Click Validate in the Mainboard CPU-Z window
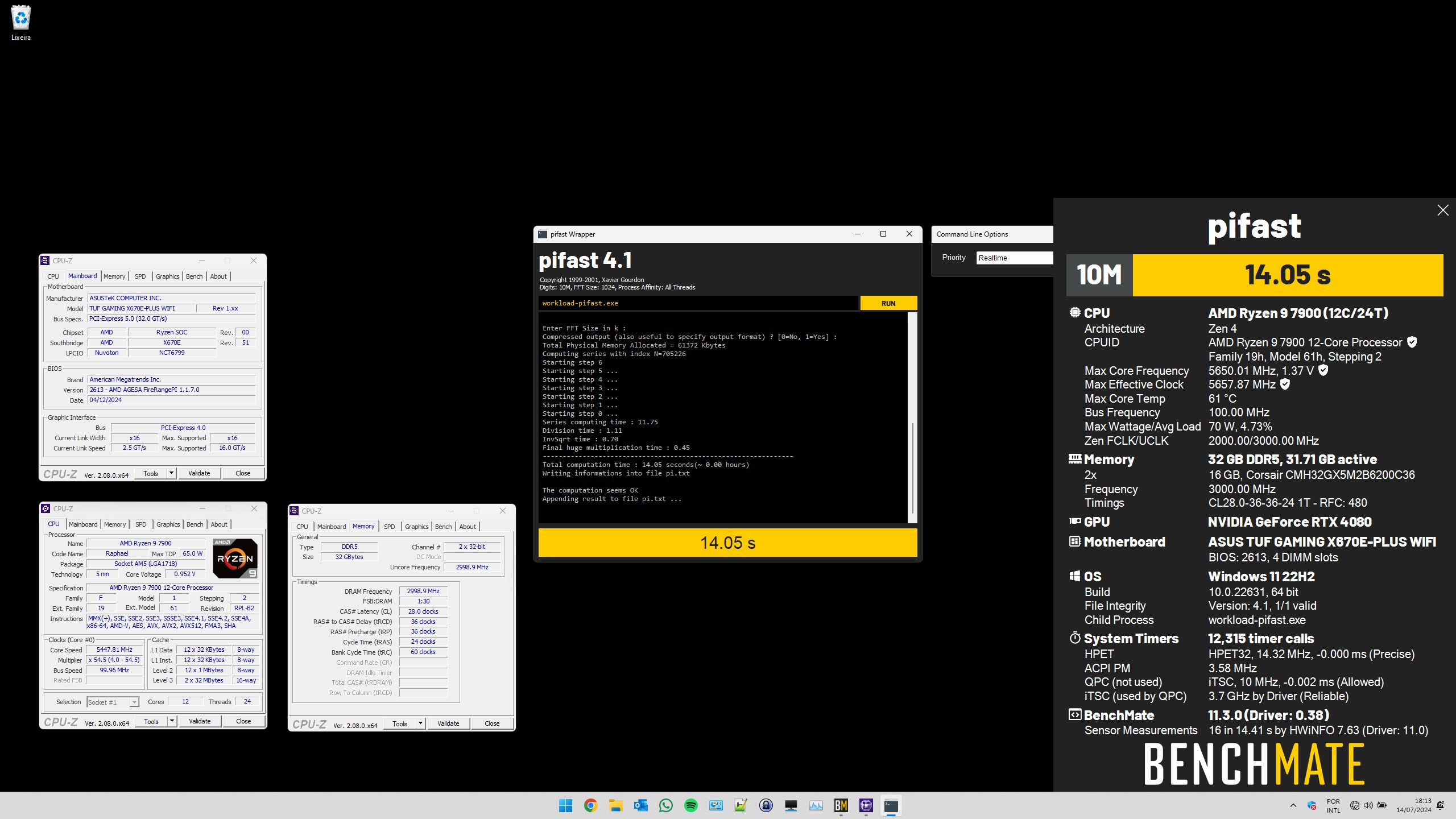This screenshot has height=819, width=1456. pyautogui.click(x=199, y=473)
